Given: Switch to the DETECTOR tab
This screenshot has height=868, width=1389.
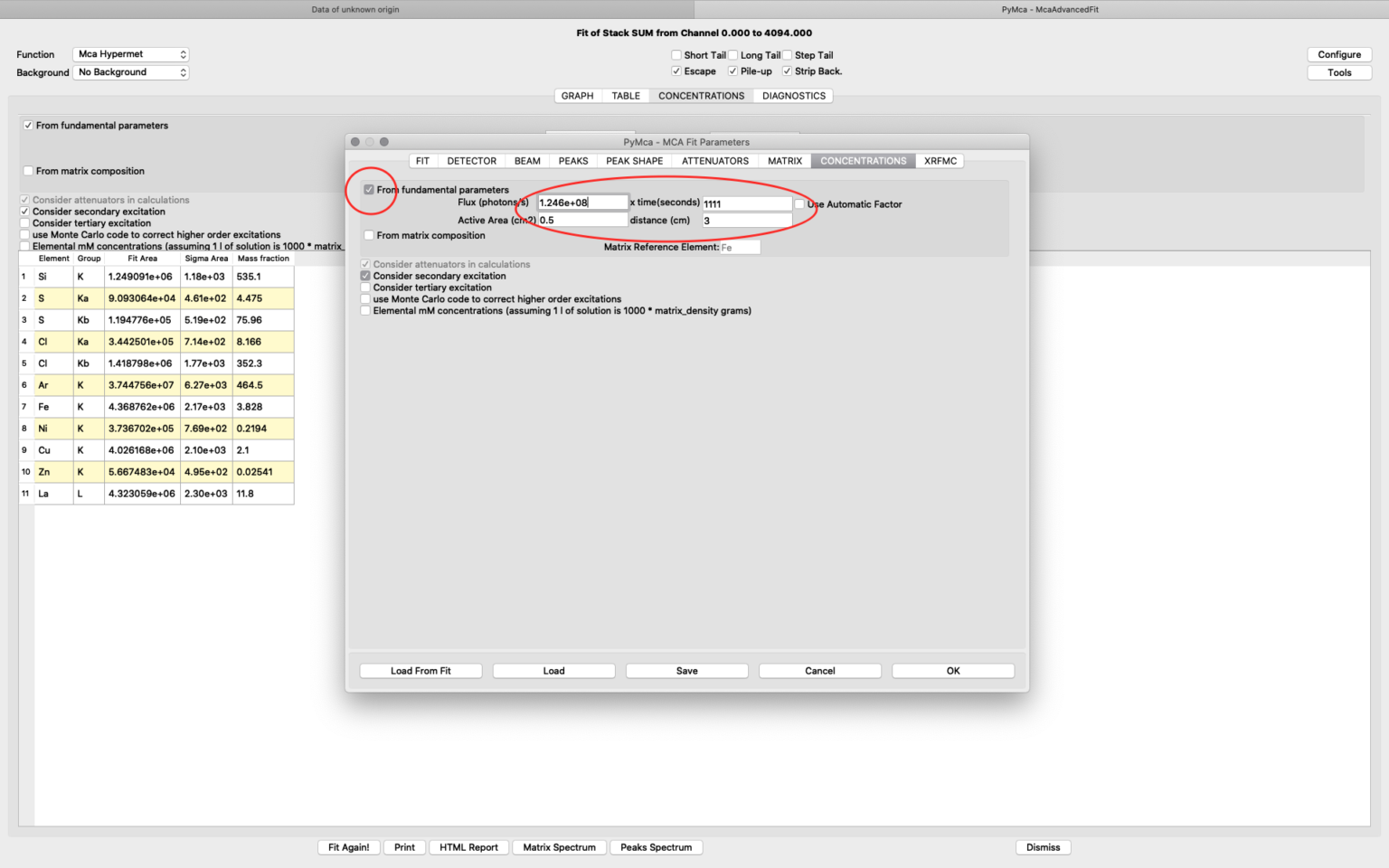Looking at the screenshot, I should pyautogui.click(x=471, y=161).
